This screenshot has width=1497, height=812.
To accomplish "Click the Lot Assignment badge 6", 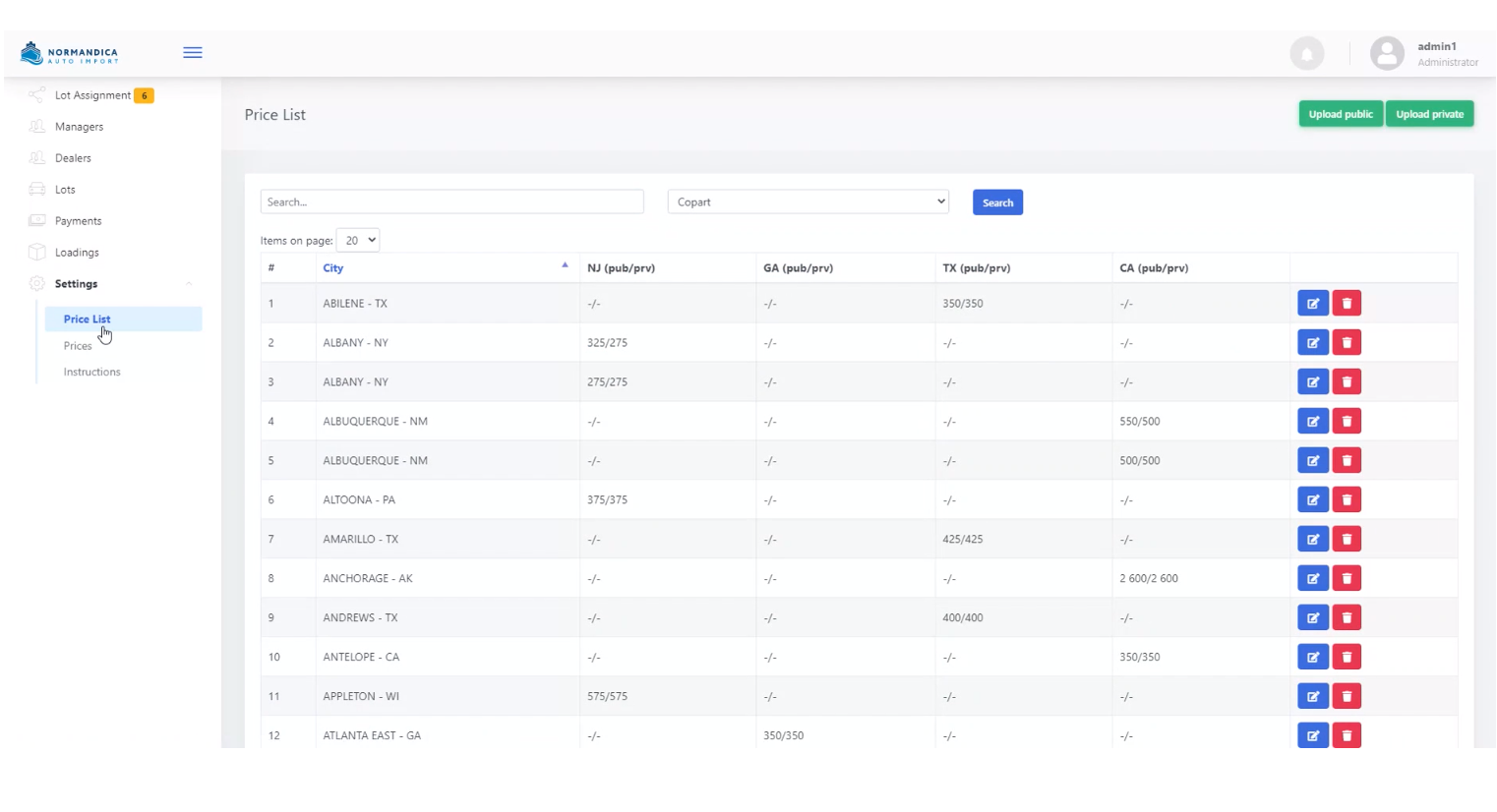I will coord(145,95).
